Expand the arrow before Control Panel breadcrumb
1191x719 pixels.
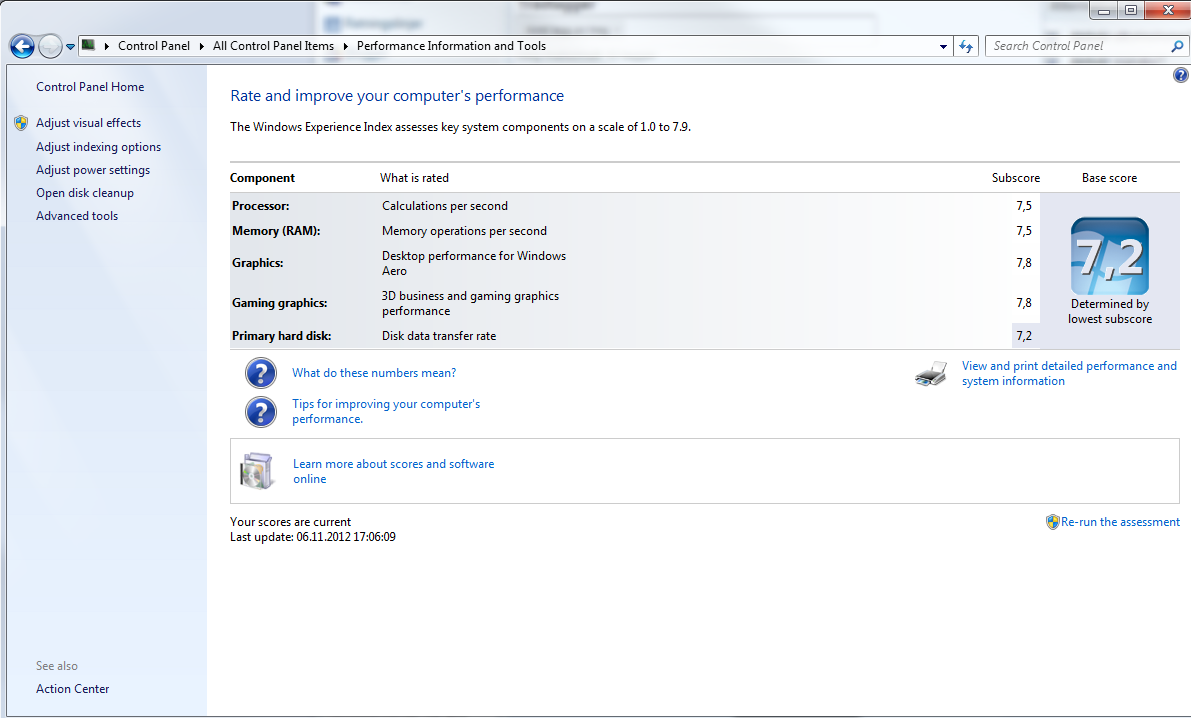[x=106, y=46]
